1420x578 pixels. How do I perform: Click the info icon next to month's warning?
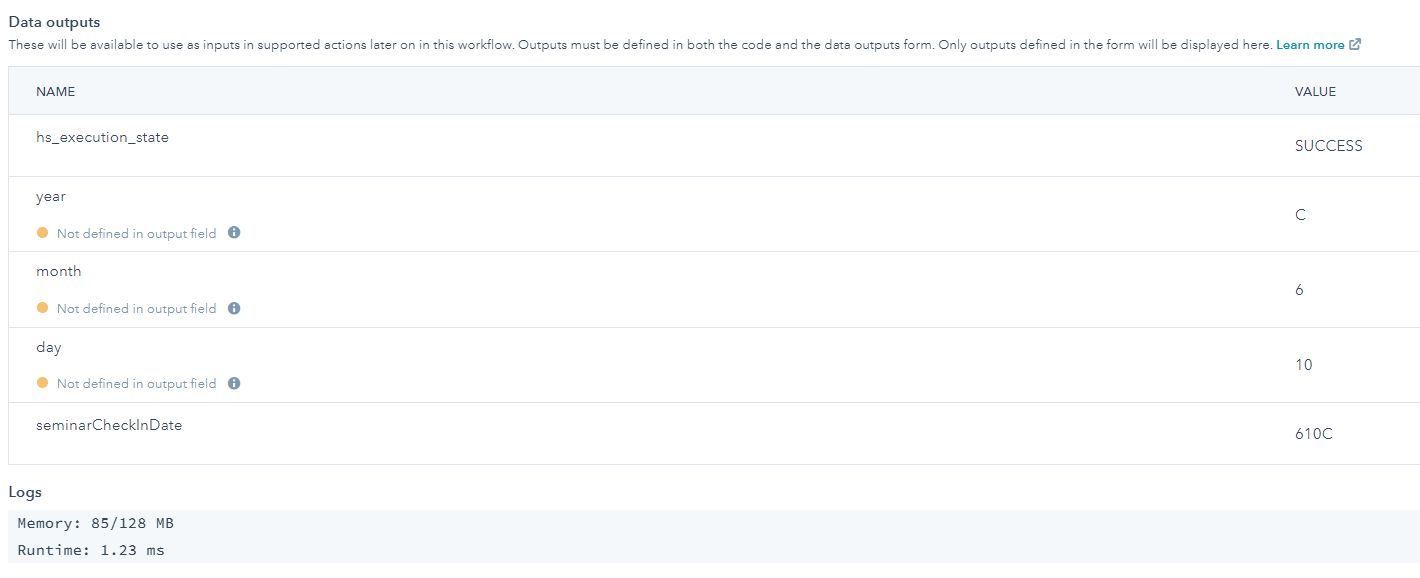tap(234, 308)
